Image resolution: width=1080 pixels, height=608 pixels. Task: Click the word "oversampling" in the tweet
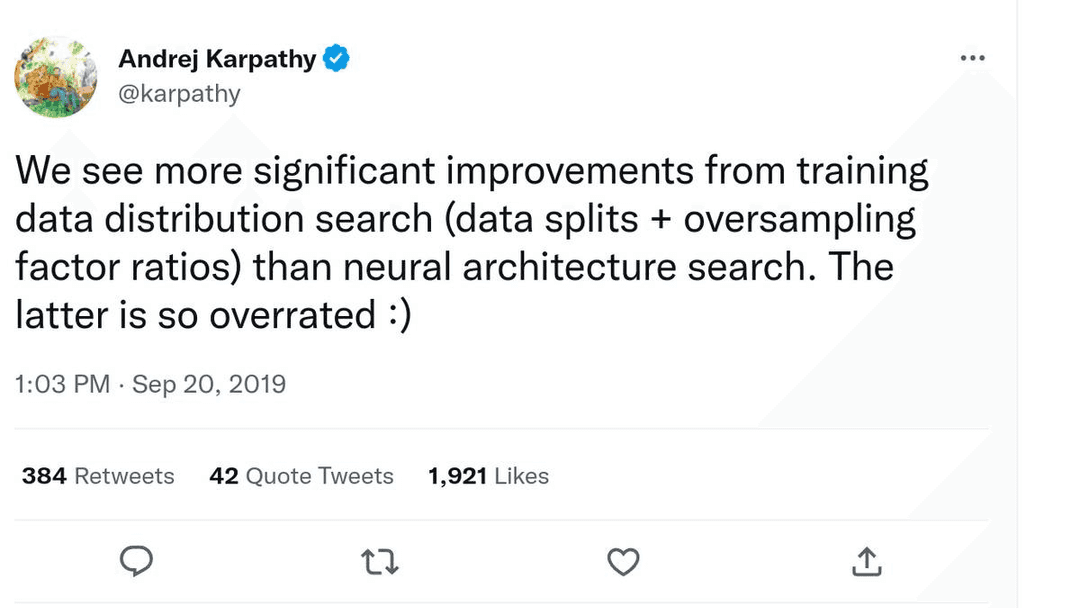800,220
